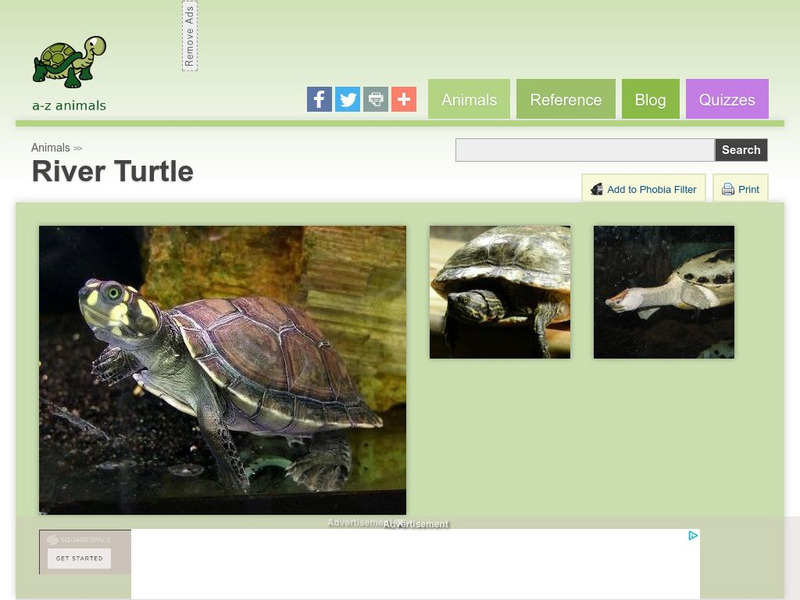Viewport: 800px width, 600px height.
Task: Add River Turtle to Phobia Filter
Action: coord(648,189)
